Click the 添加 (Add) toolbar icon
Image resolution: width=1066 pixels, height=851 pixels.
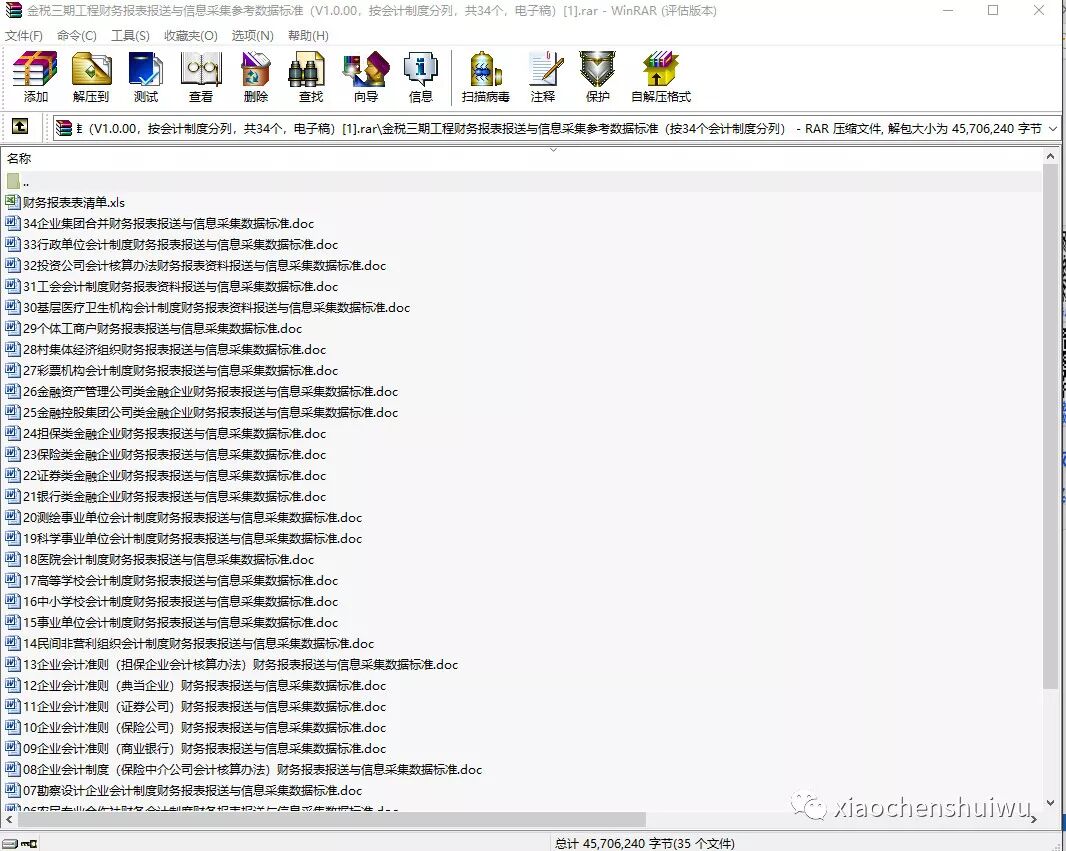35,76
